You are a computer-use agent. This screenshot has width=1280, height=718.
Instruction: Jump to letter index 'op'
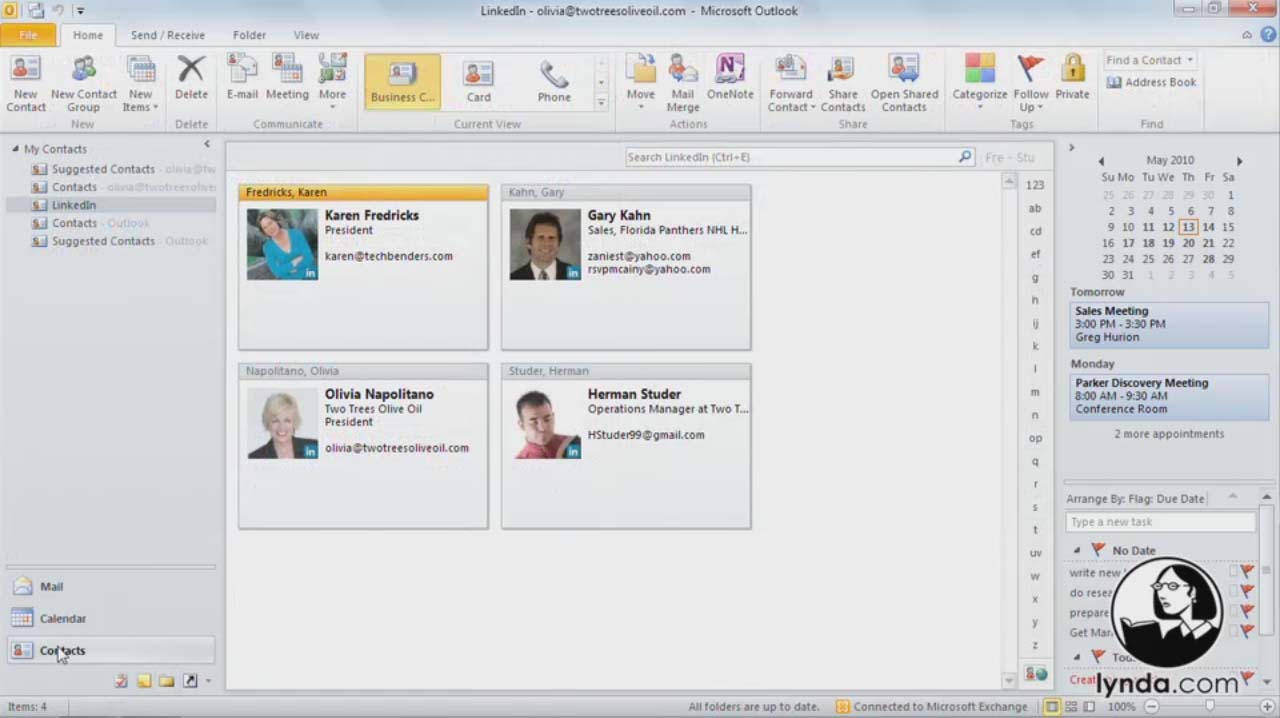pos(1035,438)
